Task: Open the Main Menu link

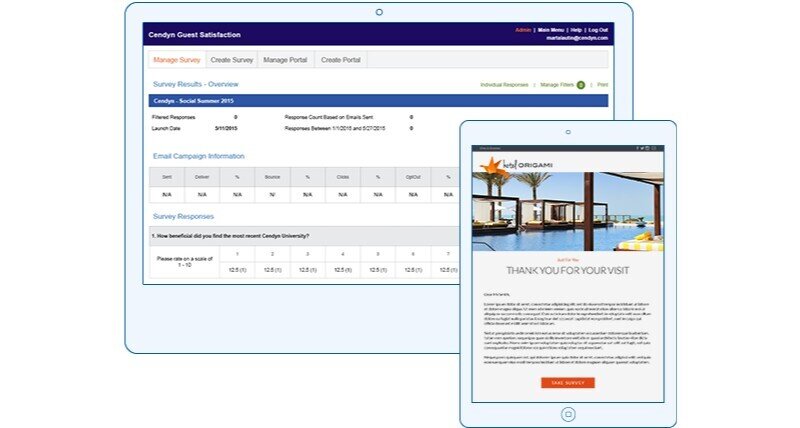Action: point(551,30)
